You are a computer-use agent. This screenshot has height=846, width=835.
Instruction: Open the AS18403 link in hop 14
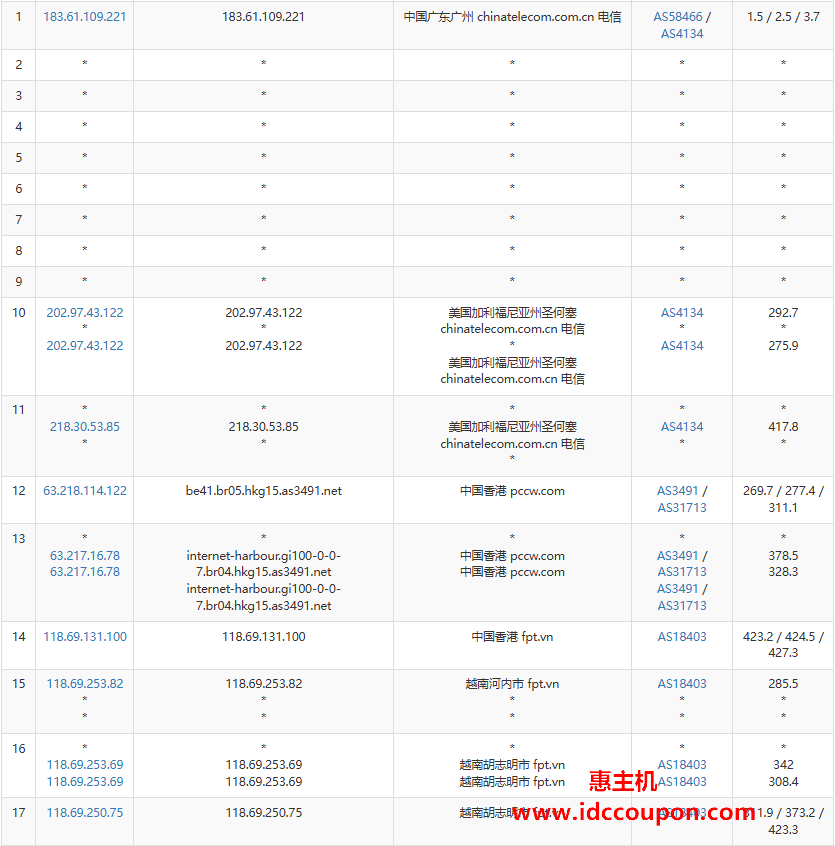coord(682,637)
